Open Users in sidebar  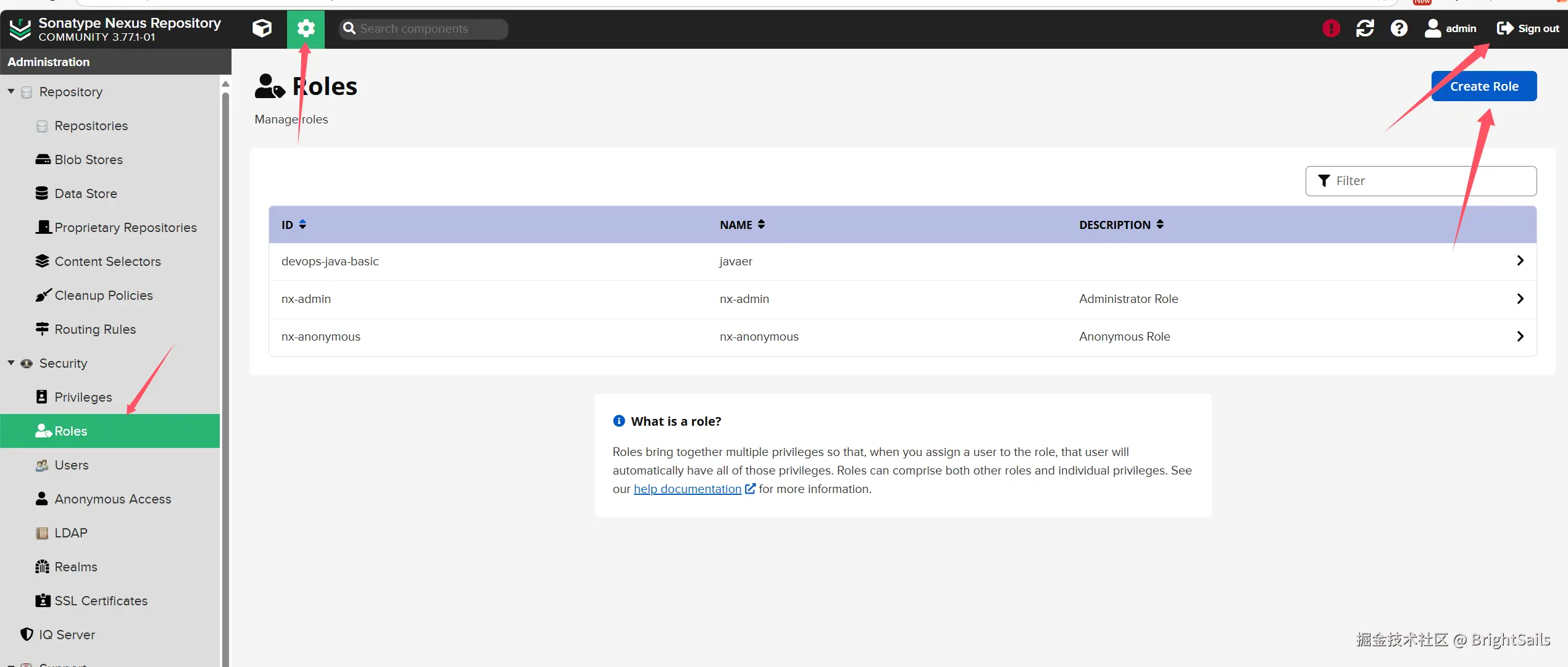pos(72,465)
